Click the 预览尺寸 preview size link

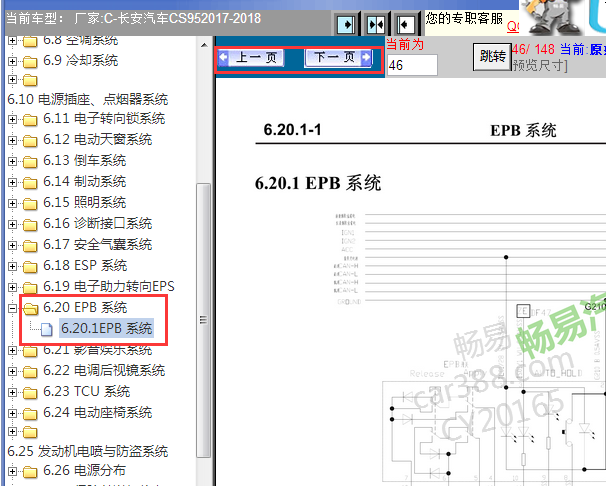click(540, 65)
